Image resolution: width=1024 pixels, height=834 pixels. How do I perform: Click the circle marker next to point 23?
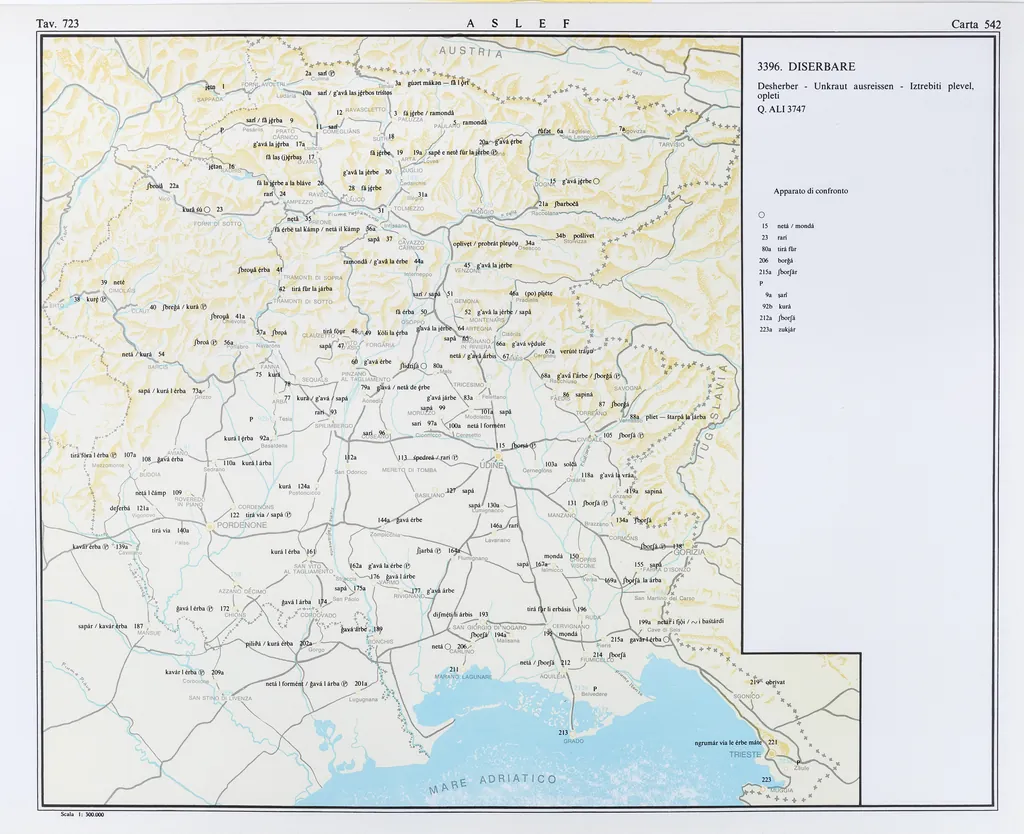click(x=207, y=209)
